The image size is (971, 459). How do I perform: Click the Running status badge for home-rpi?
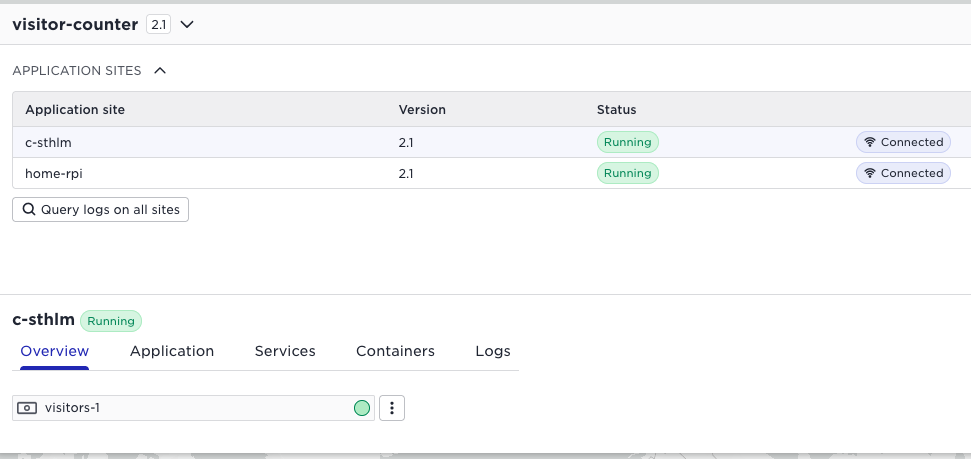[x=627, y=173]
